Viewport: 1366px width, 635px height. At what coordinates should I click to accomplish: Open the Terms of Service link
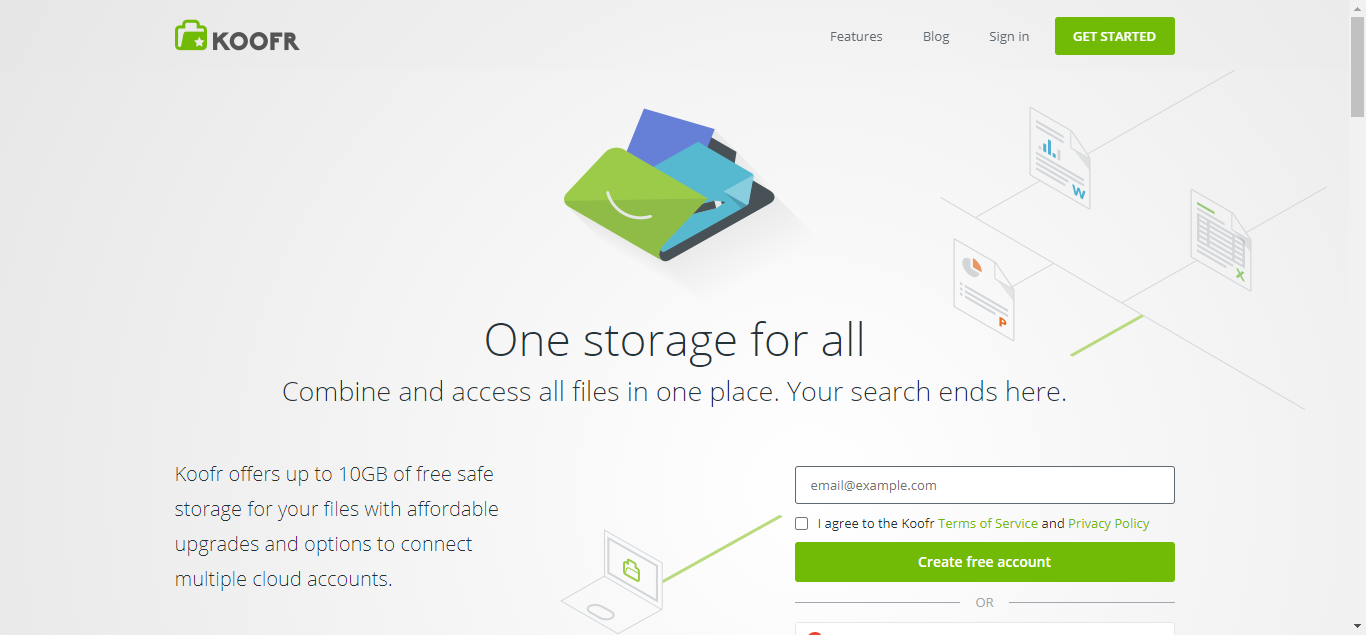pos(987,523)
